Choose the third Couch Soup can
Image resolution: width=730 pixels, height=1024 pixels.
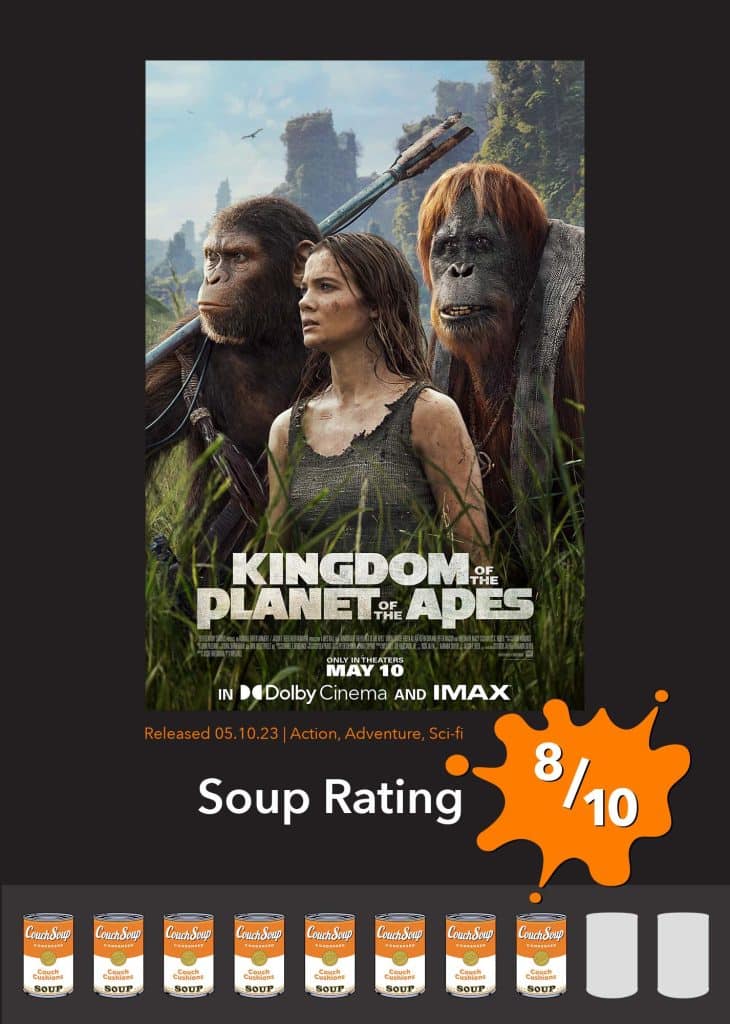189,954
